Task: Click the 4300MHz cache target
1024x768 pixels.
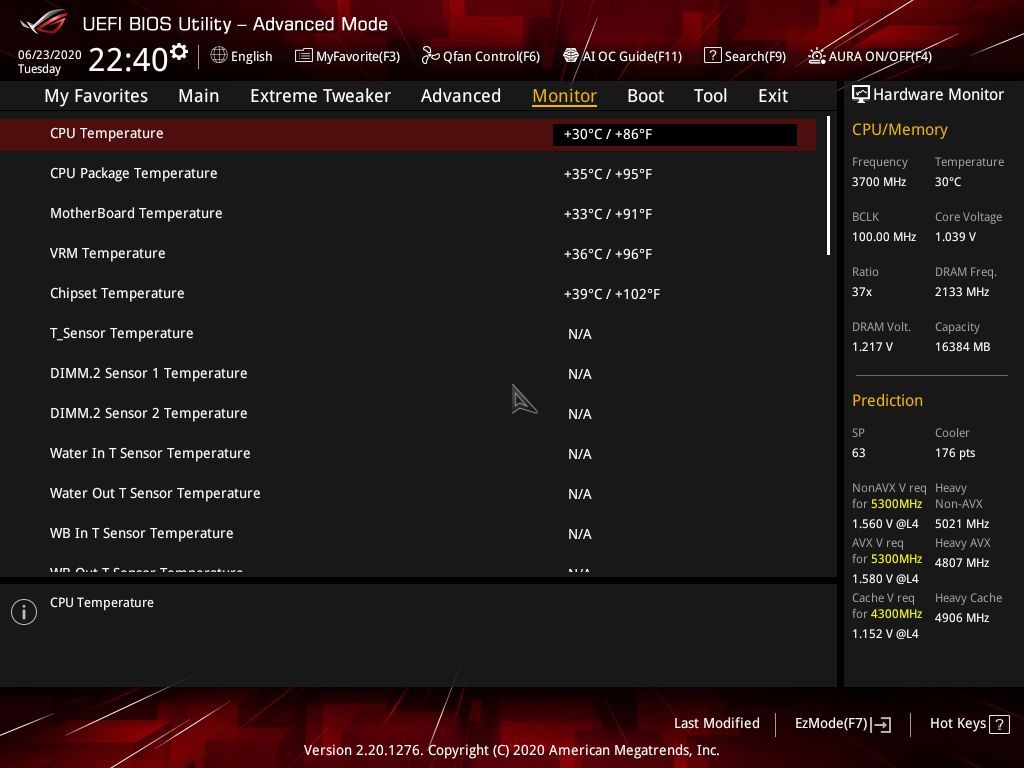Action: click(896, 614)
